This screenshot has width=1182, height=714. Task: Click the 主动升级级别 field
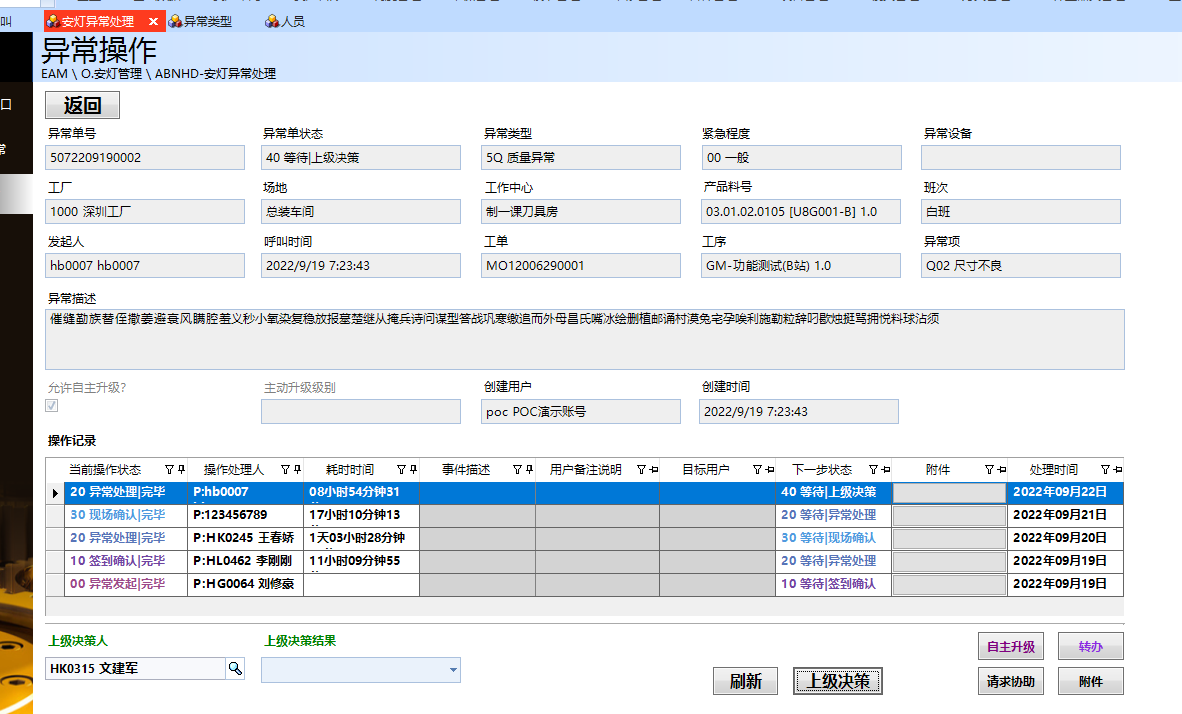[x=361, y=412]
